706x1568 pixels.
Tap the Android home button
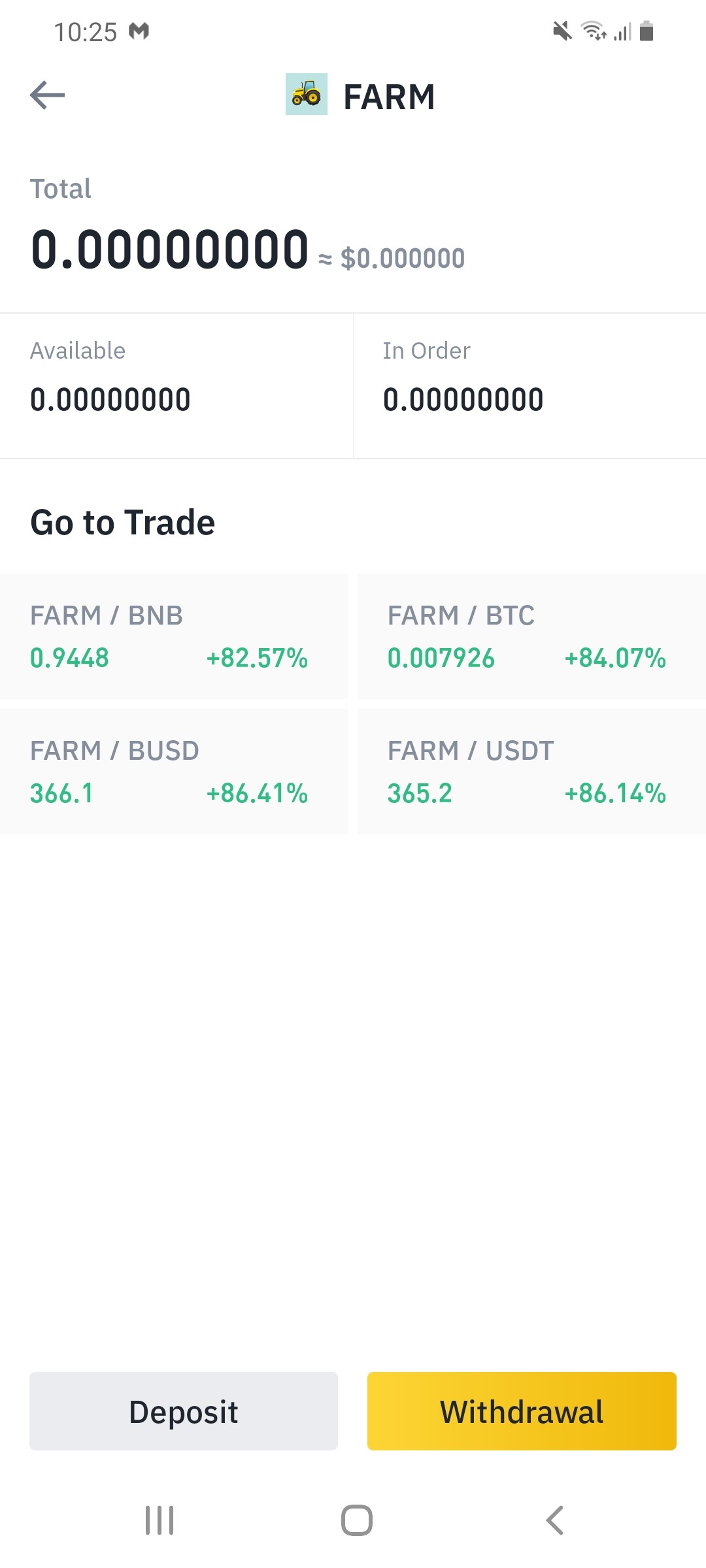(357, 1520)
